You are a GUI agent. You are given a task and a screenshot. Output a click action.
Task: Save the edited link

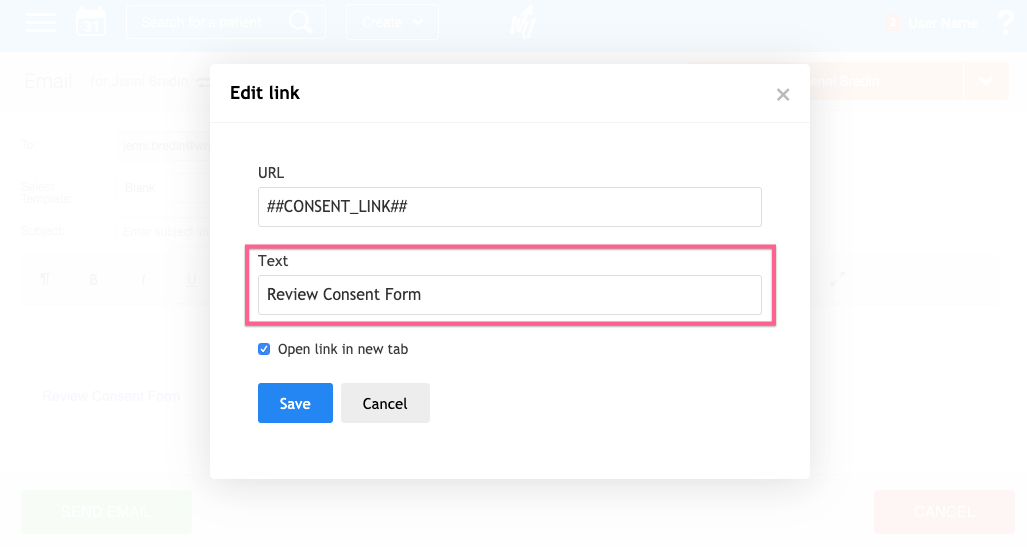[295, 403]
